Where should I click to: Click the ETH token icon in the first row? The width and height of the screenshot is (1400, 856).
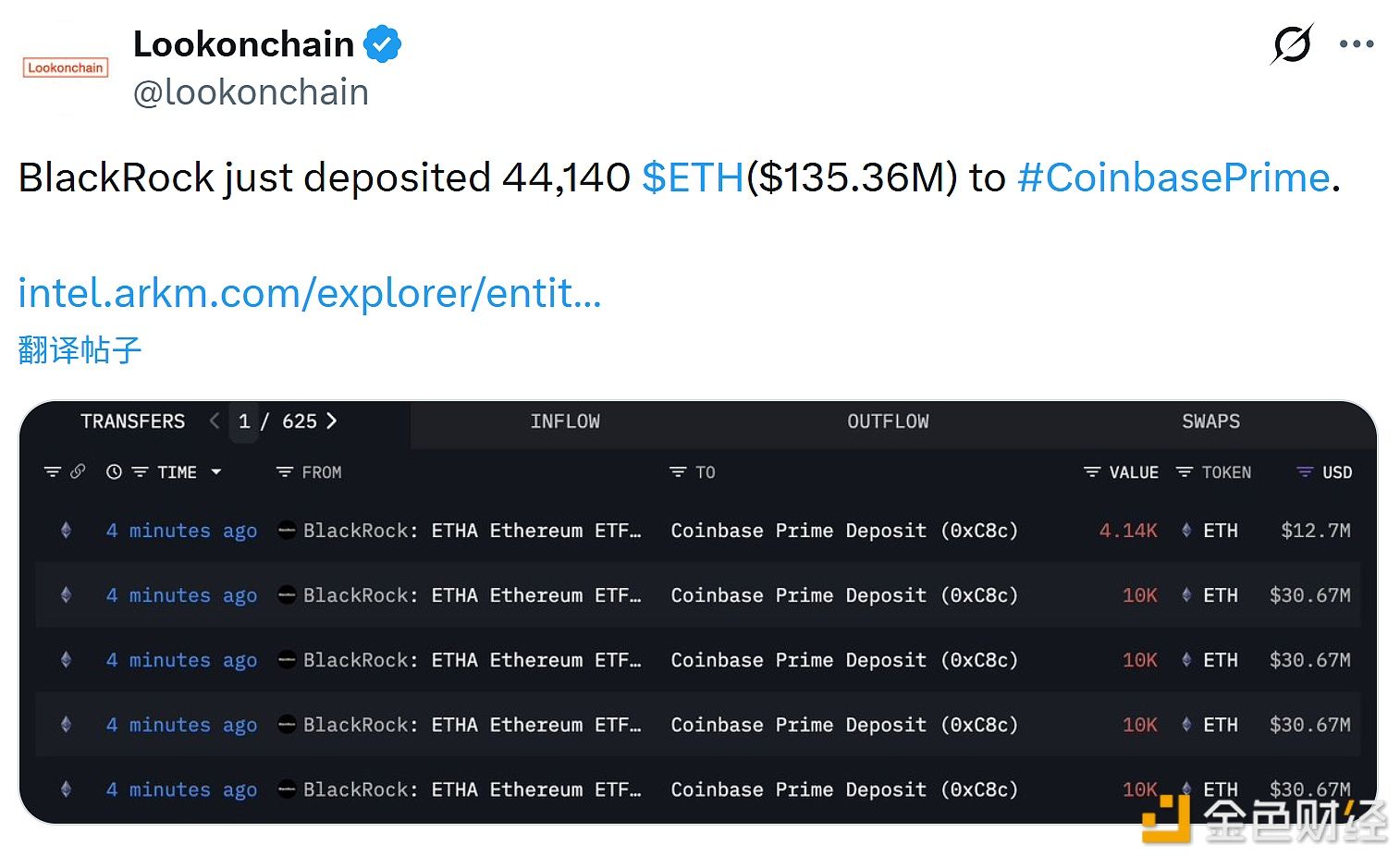coord(1186,530)
